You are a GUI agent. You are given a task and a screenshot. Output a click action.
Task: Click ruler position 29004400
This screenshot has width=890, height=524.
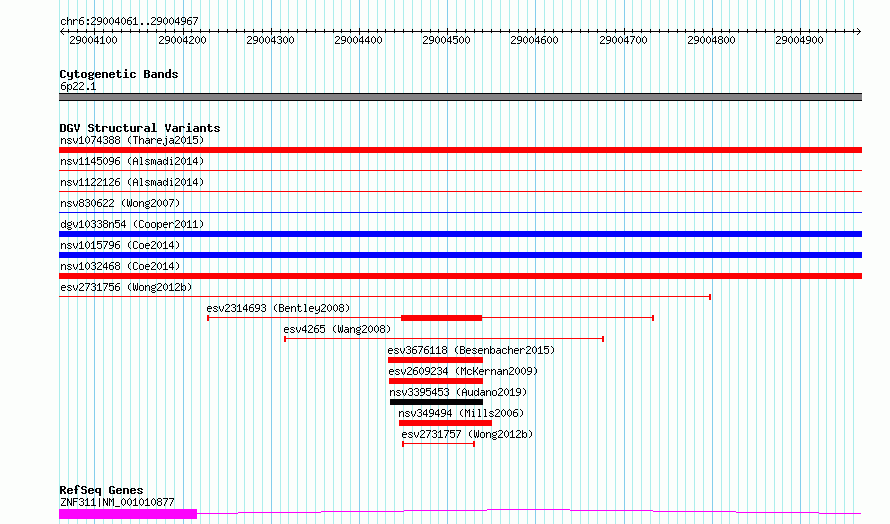(358, 40)
